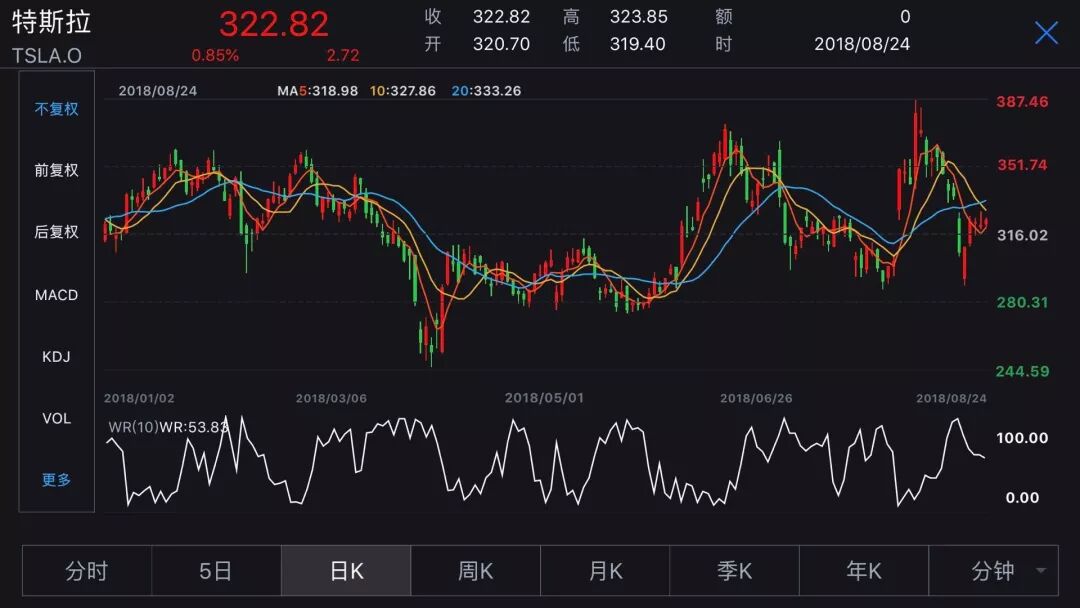Click the large 322.82 current price

274,24
